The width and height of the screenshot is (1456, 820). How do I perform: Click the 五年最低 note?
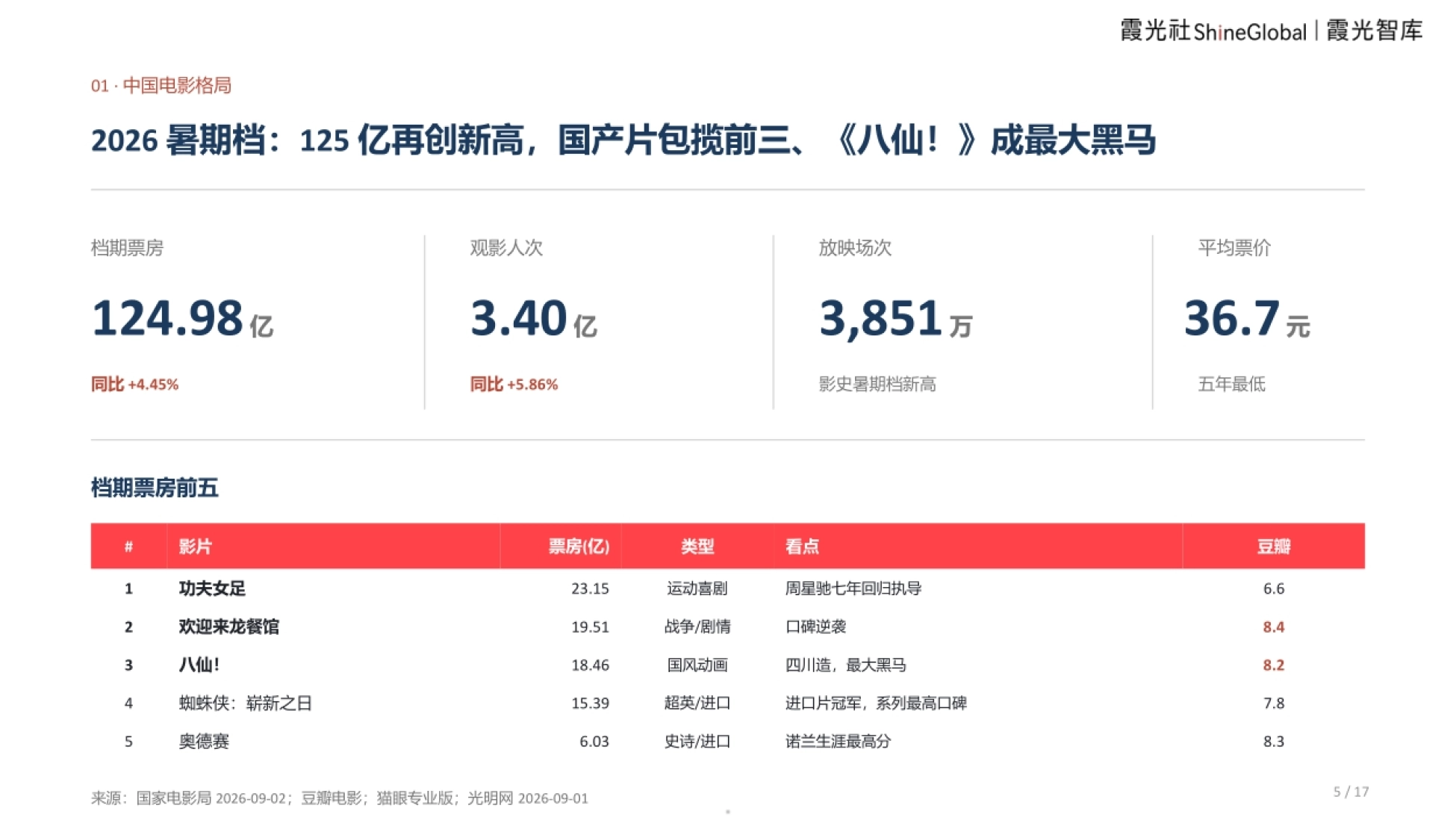1232,385
